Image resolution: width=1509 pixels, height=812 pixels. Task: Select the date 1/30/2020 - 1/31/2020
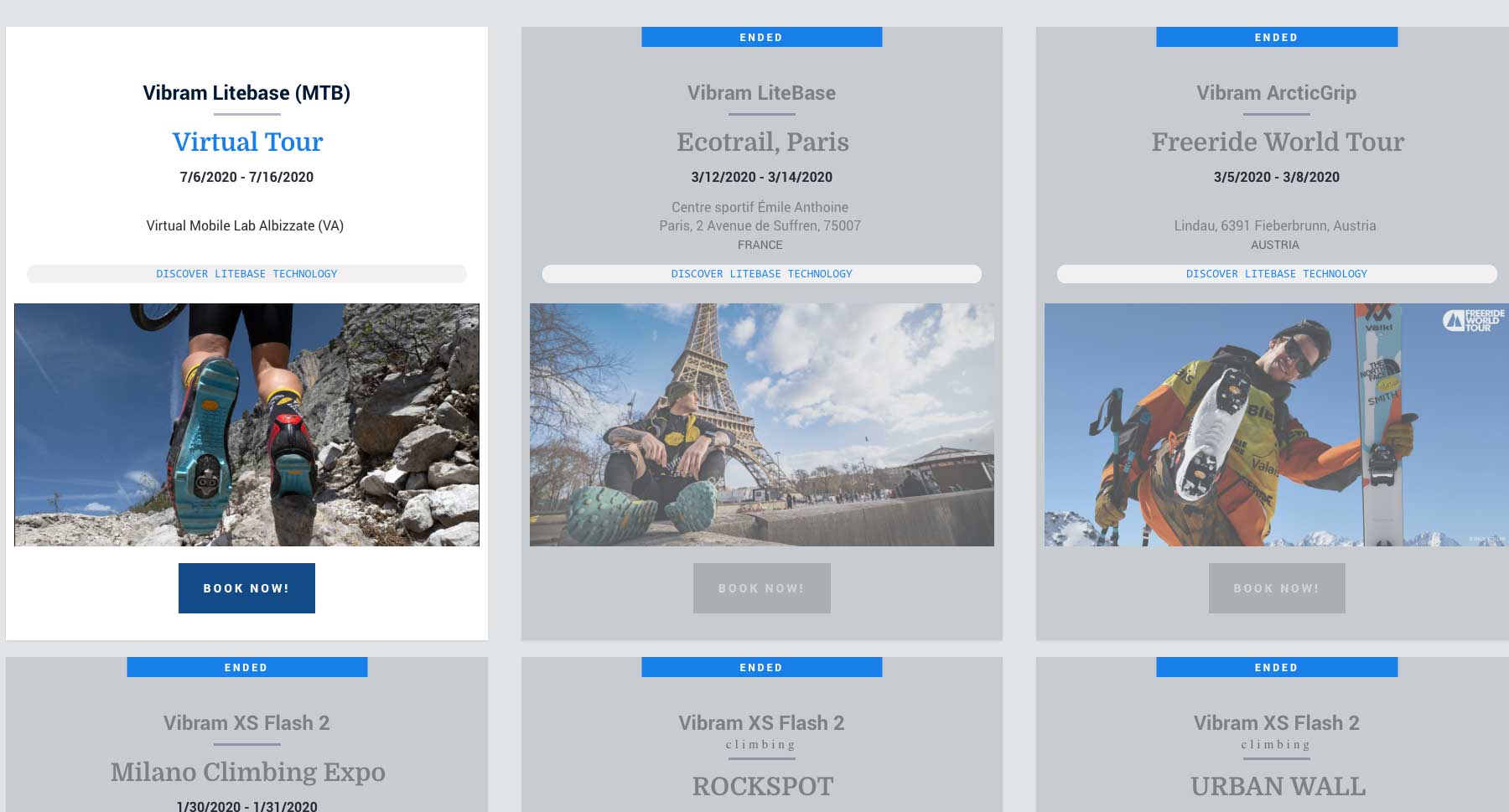(x=246, y=806)
